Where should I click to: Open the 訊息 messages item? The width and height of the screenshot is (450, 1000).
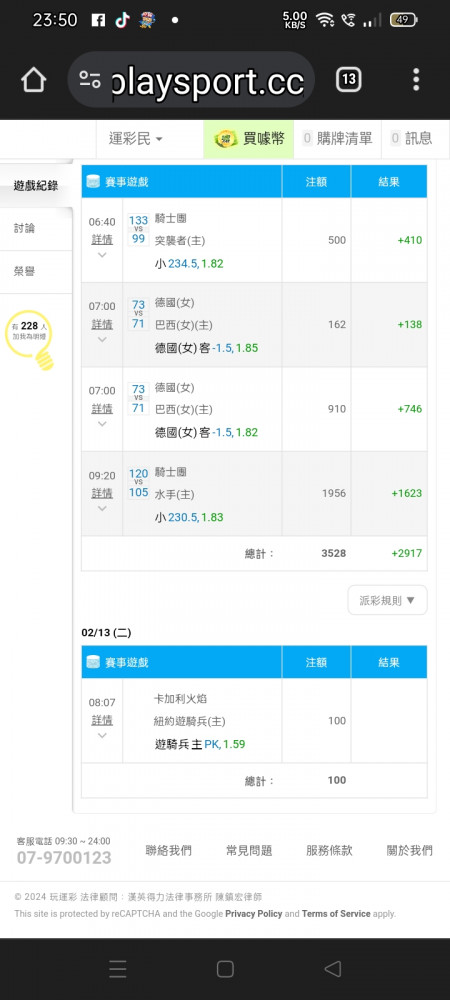411,138
